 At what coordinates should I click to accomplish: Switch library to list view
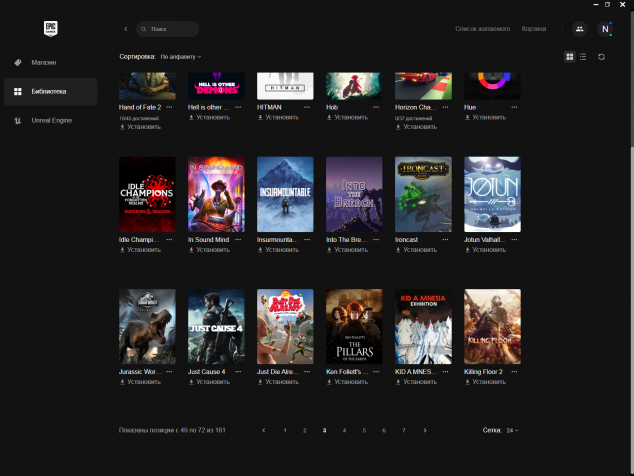tap(582, 57)
